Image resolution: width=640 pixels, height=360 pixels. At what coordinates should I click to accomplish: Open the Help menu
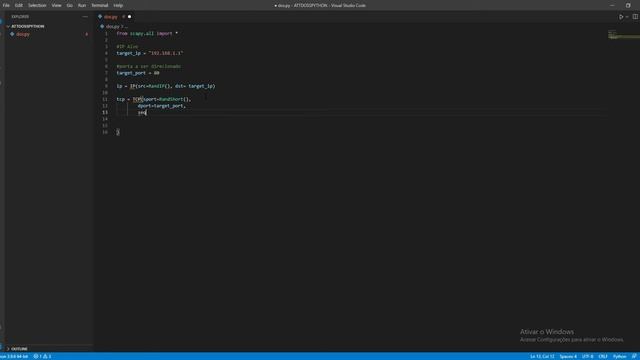pos(118,5)
